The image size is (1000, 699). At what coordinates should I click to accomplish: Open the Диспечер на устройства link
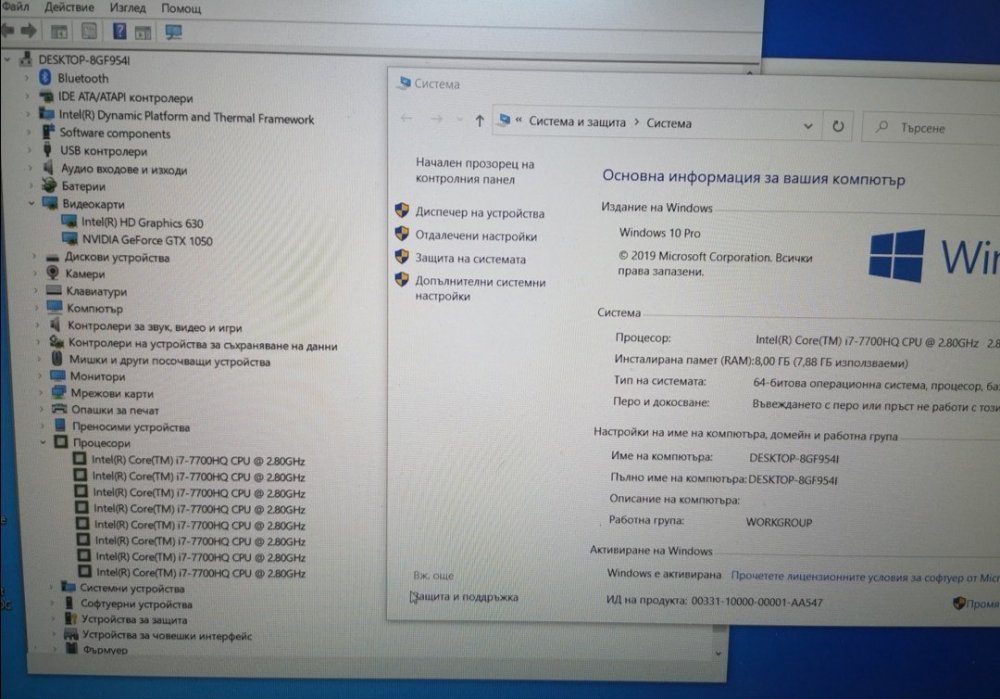pyautogui.click(x=479, y=213)
